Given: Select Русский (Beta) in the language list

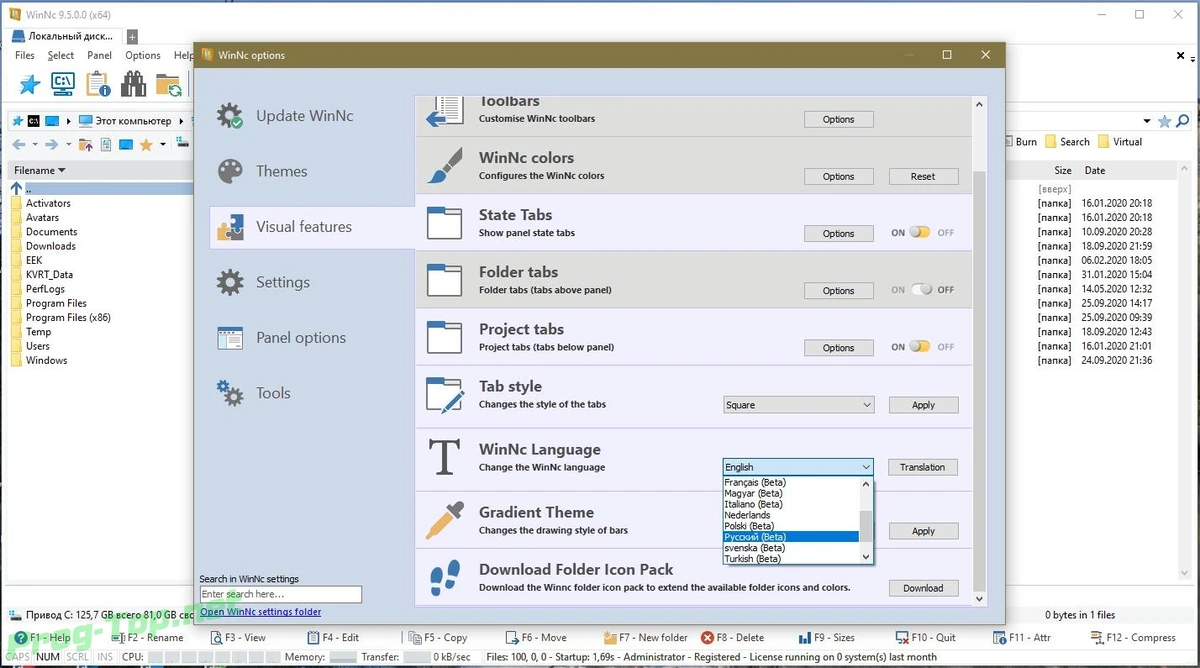Looking at the screenshot, I should 791,537.
